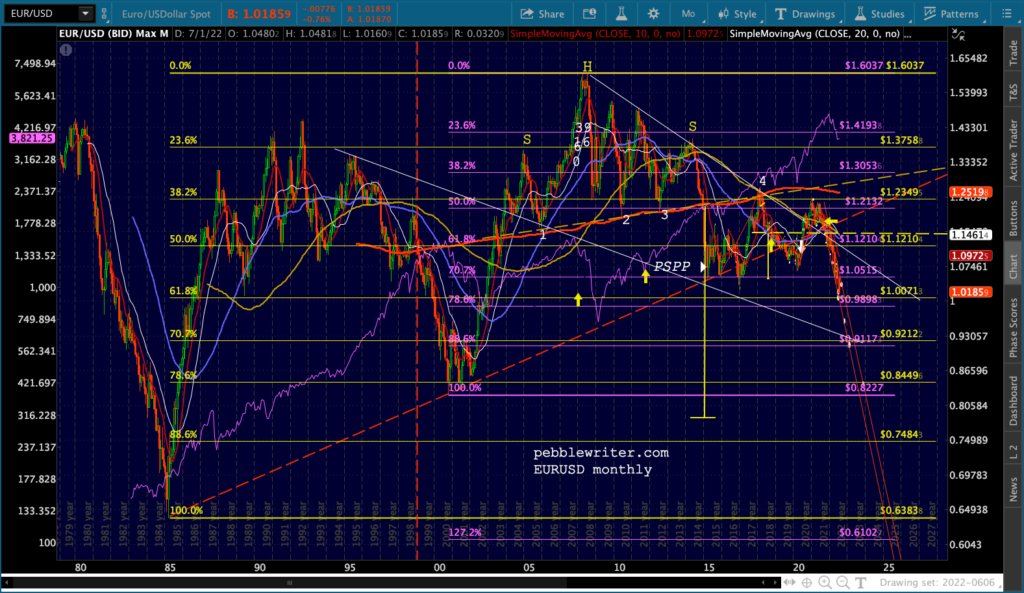The image size is (1024, 593).
Task: Click the crosshair cursor icon
Action: pyautogui.click(x=807, y=582)
